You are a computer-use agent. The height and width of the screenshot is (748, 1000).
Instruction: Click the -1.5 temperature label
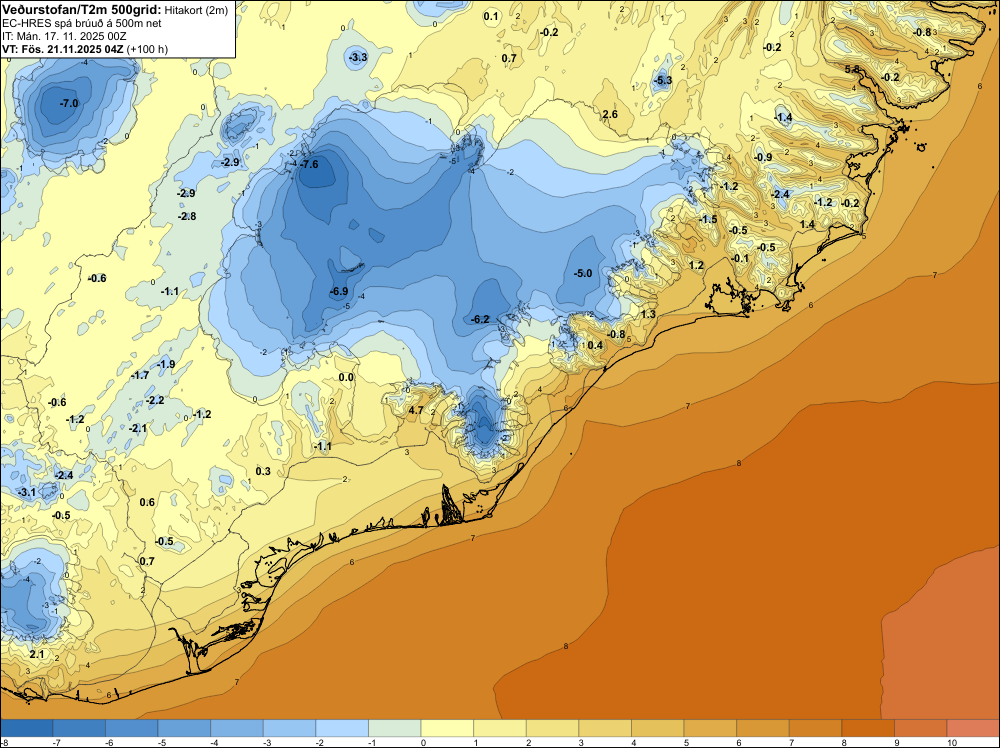click(x=708, y=219)
